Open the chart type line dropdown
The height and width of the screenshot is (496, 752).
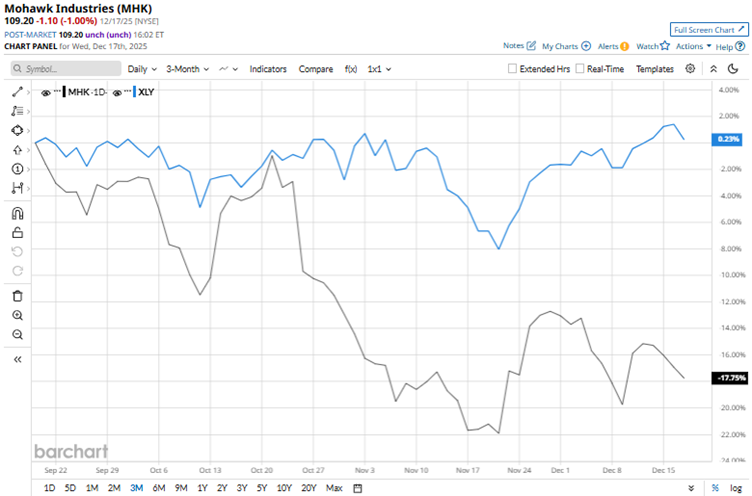[x=228, y=69]
